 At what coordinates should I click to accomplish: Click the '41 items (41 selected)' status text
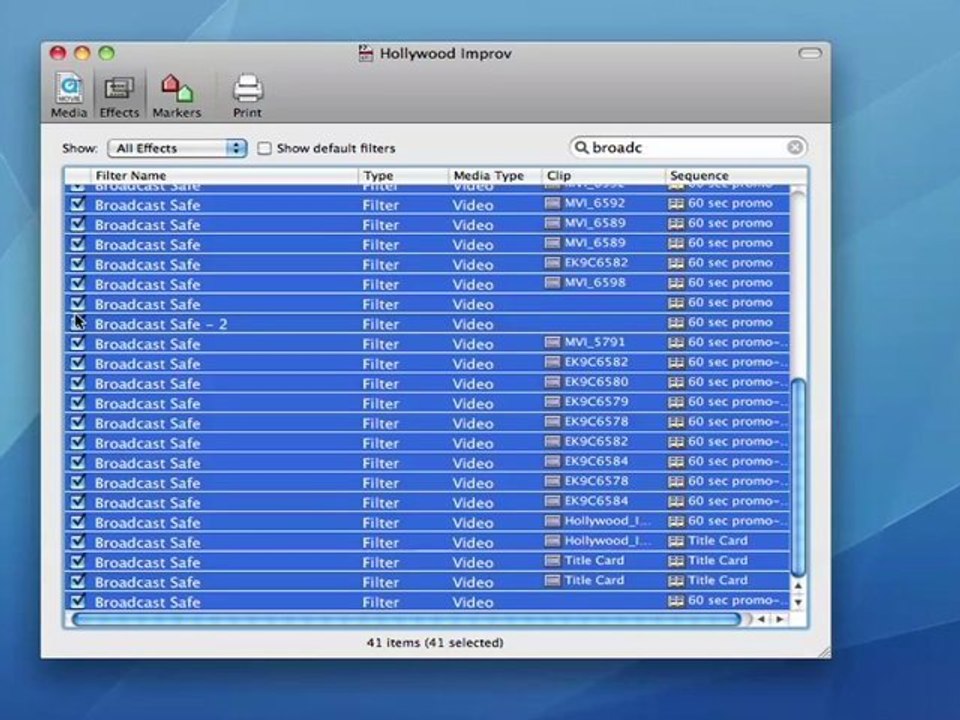(x=435, y=642)
